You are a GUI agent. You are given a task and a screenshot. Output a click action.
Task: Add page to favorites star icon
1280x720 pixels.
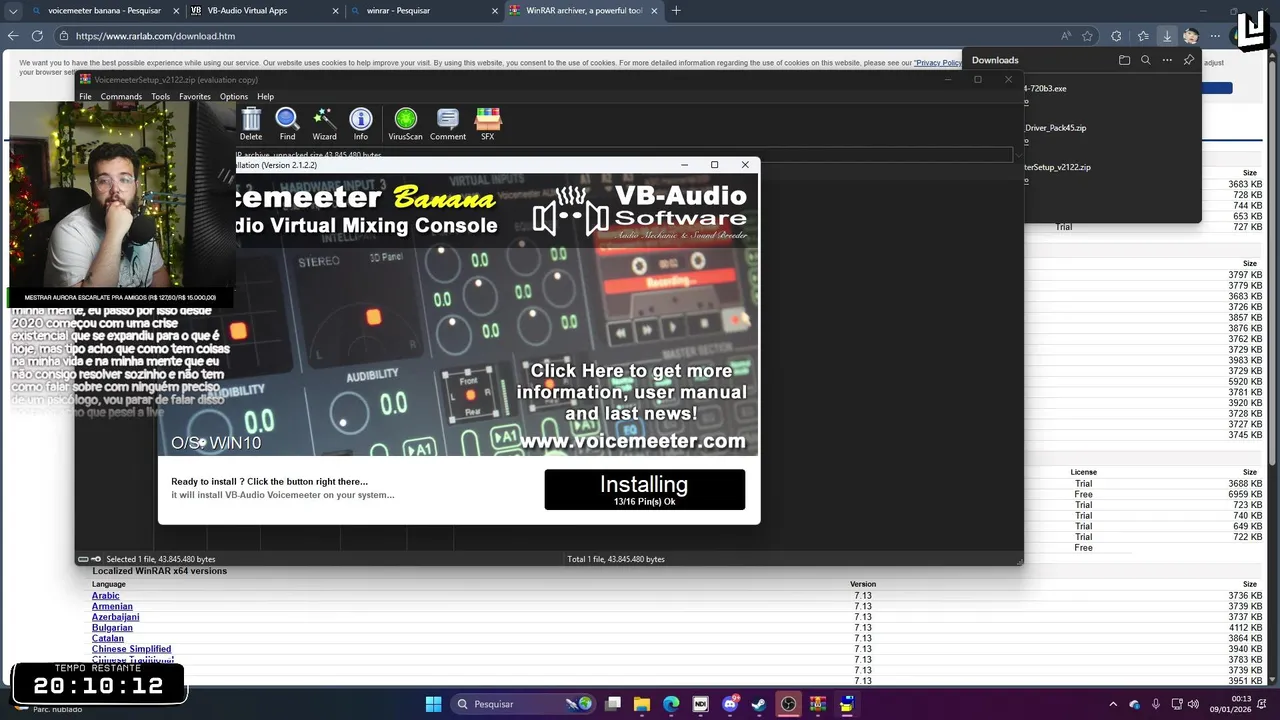(1088, 36)
